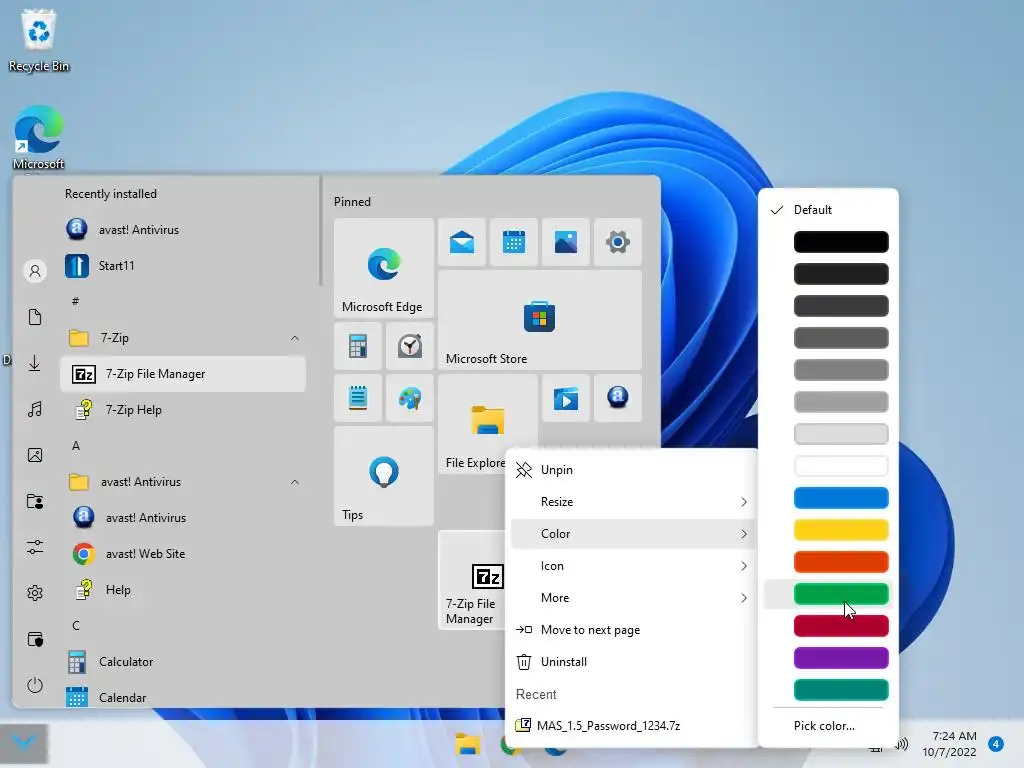Screen dimensions: 1024x768
Task: Open the Notepad pinned tile
Action: [x=358, y=398]
